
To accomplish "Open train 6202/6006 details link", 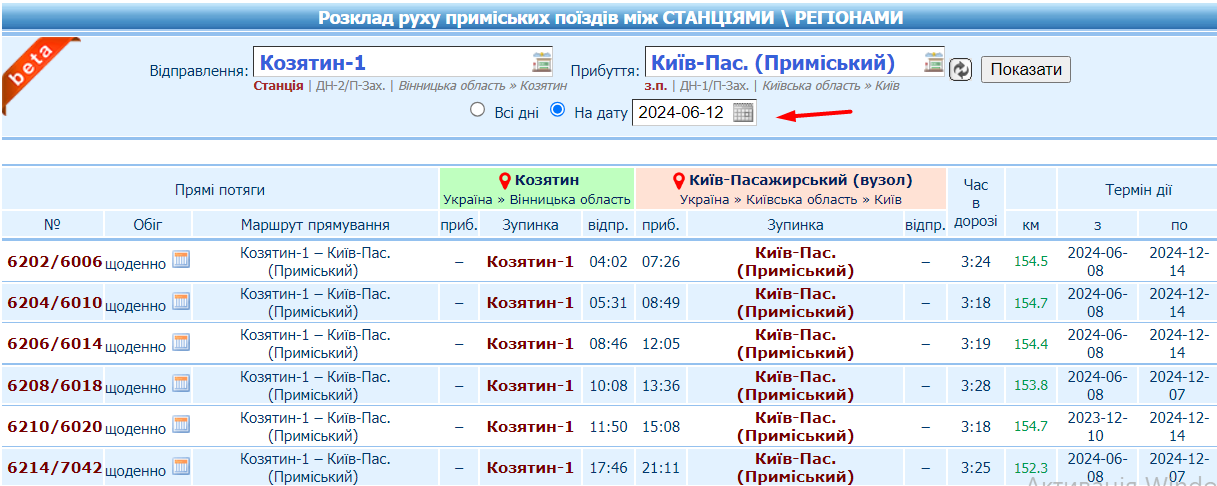I will [55, 262].
